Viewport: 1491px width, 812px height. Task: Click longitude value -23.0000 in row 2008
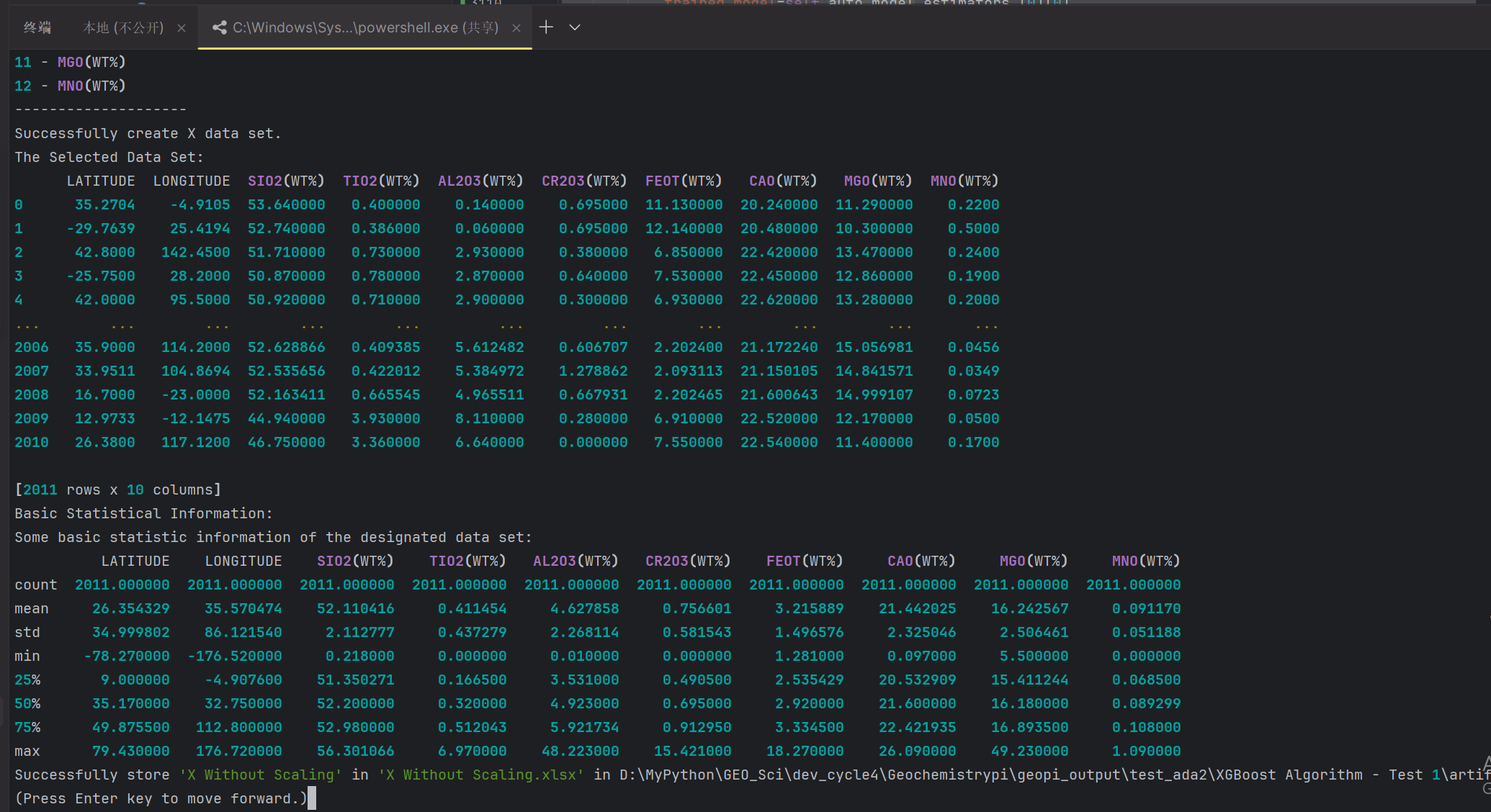(x=195, y=394)
